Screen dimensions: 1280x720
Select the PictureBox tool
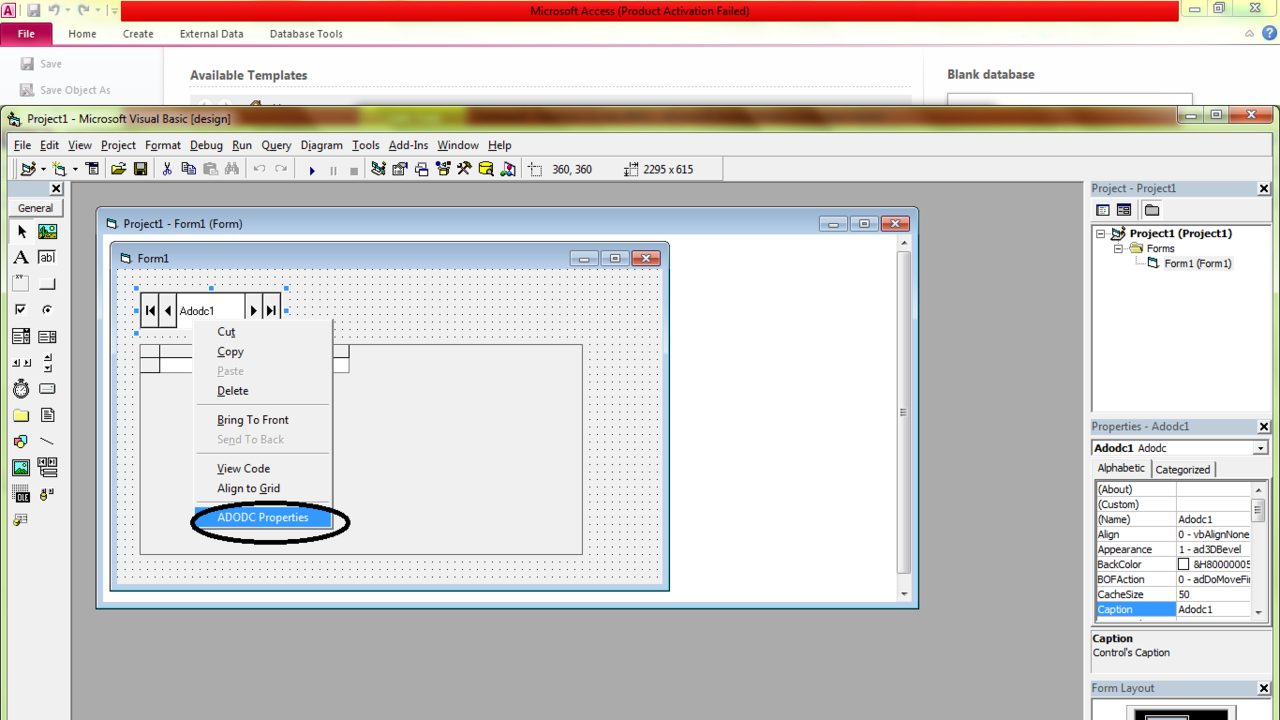[x=47, y=231]
